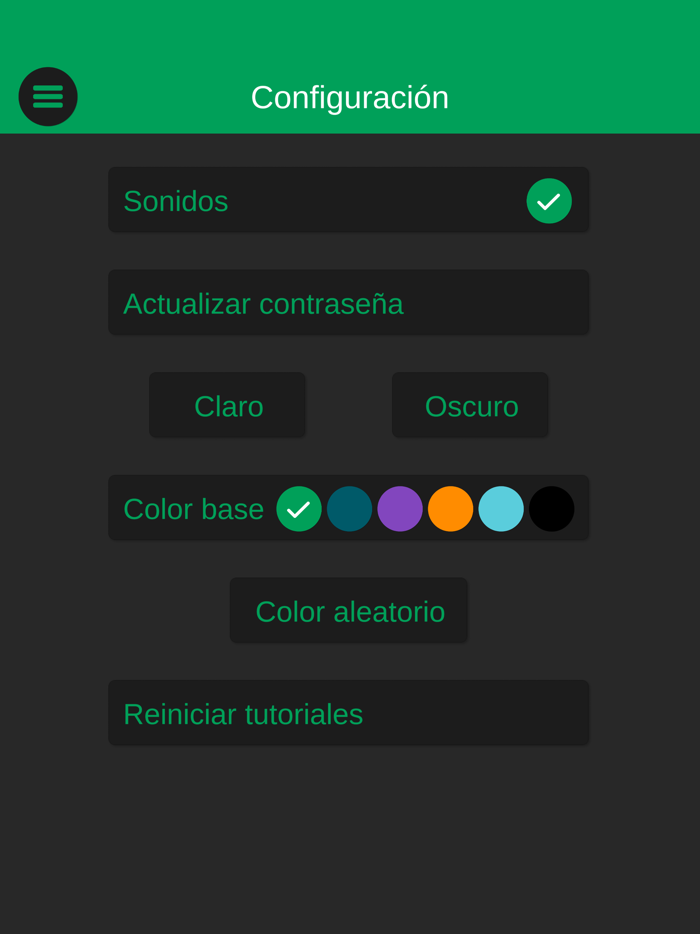Switch to the Oscuro theme
The height and width of the screenshot is (934, 700).
point(471,406)
